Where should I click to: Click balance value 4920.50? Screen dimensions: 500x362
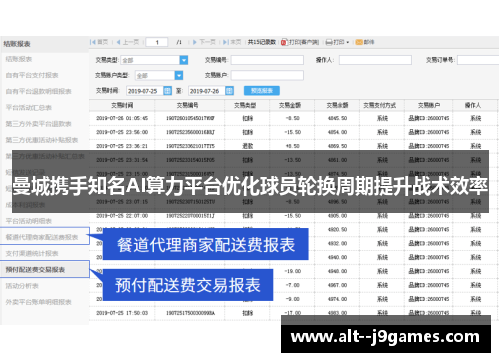(337, 230)
